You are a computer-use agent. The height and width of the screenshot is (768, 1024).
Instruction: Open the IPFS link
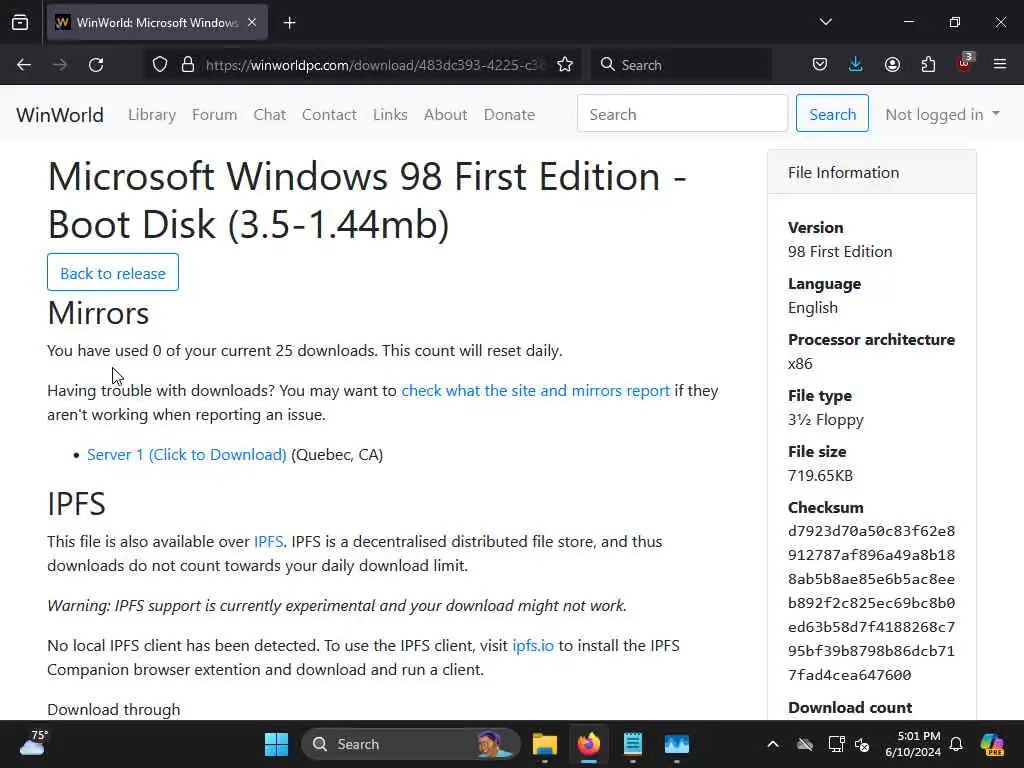[268, 541]
